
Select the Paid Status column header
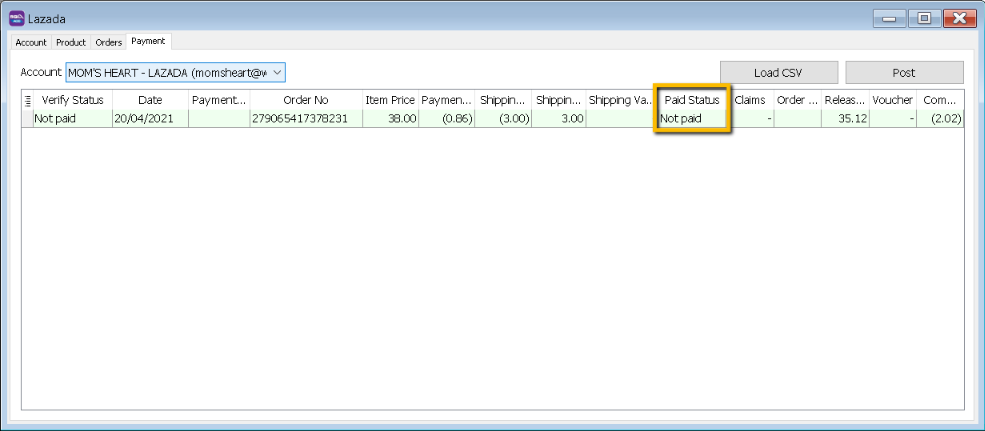(x=692, y=100)
